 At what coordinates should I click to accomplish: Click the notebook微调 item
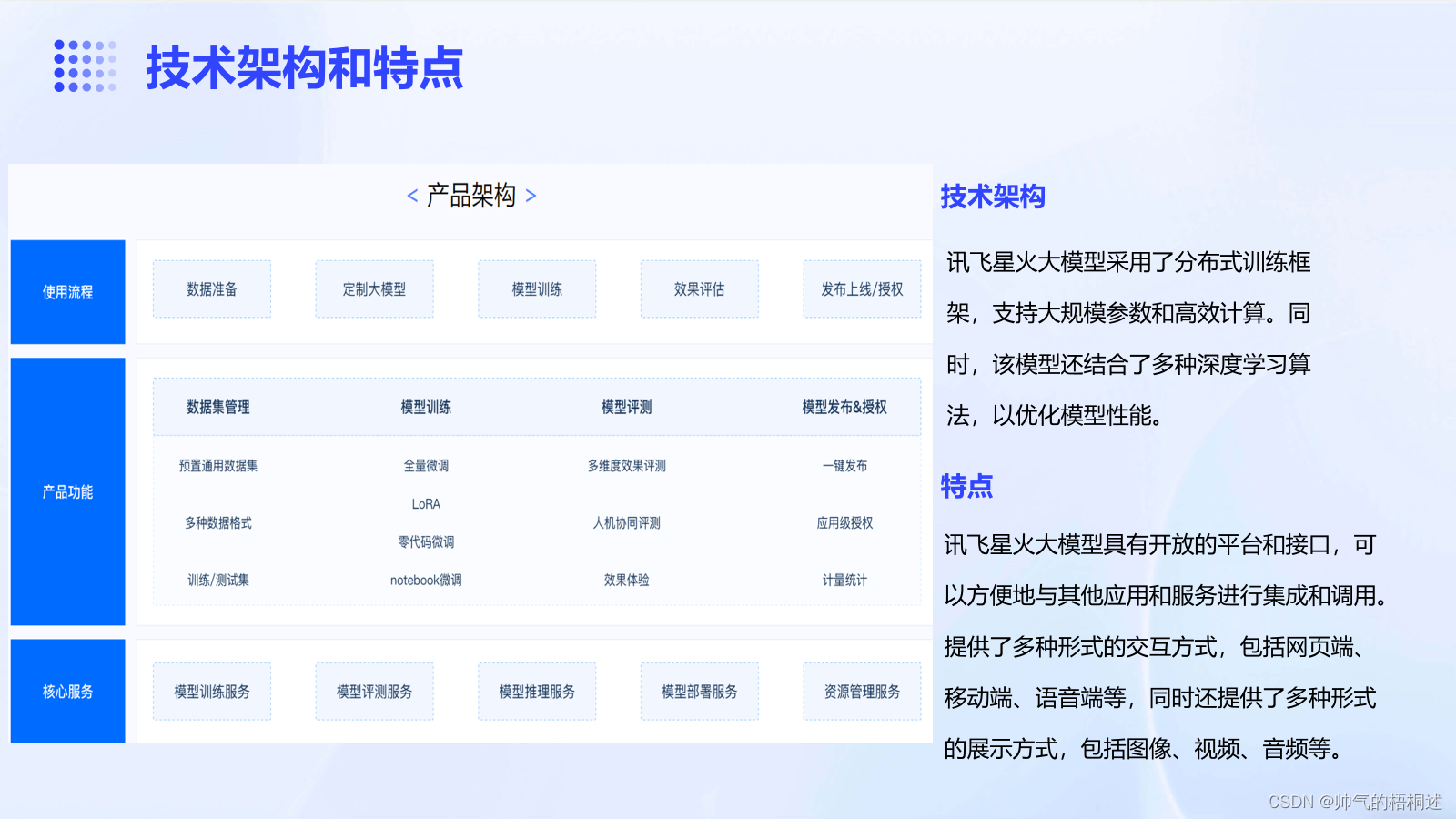tap(426, 580)
